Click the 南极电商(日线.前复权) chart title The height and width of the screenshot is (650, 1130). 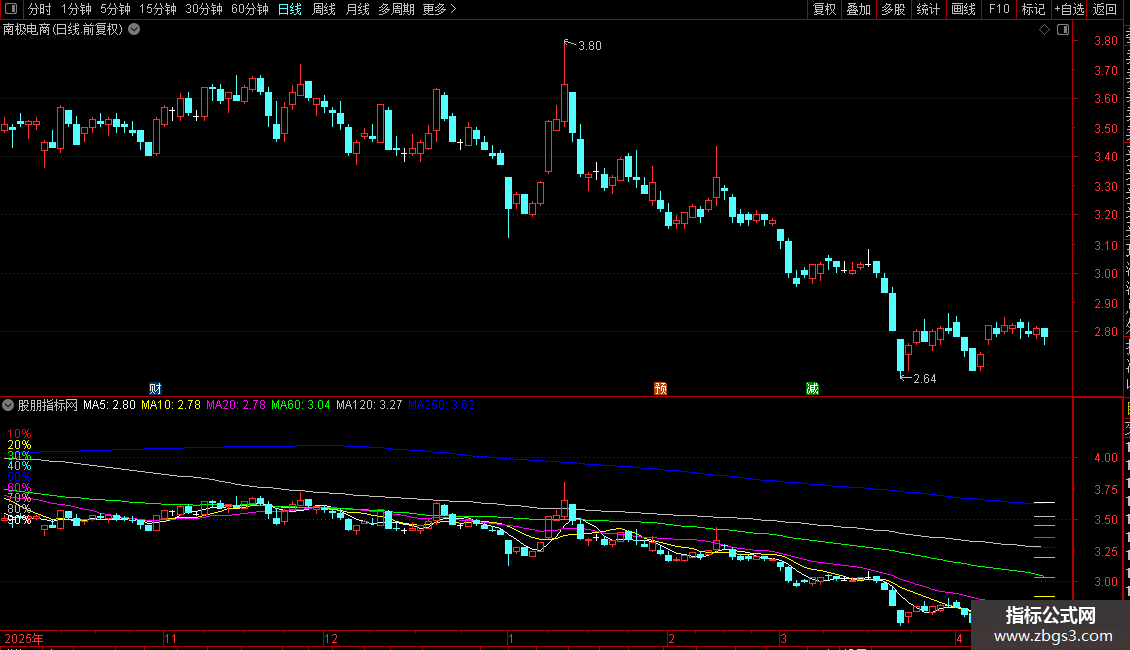tap(63, 30)
